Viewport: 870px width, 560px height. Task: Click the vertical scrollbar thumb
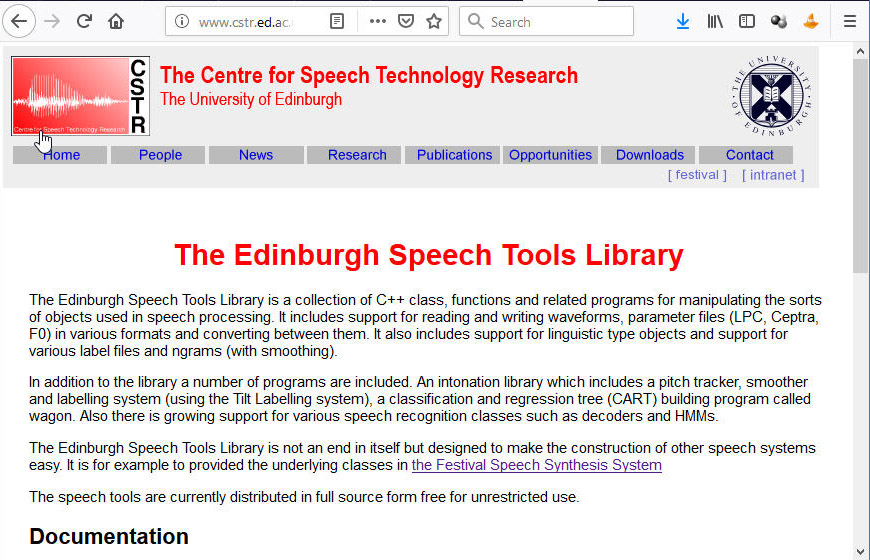[x=861, y=165]
